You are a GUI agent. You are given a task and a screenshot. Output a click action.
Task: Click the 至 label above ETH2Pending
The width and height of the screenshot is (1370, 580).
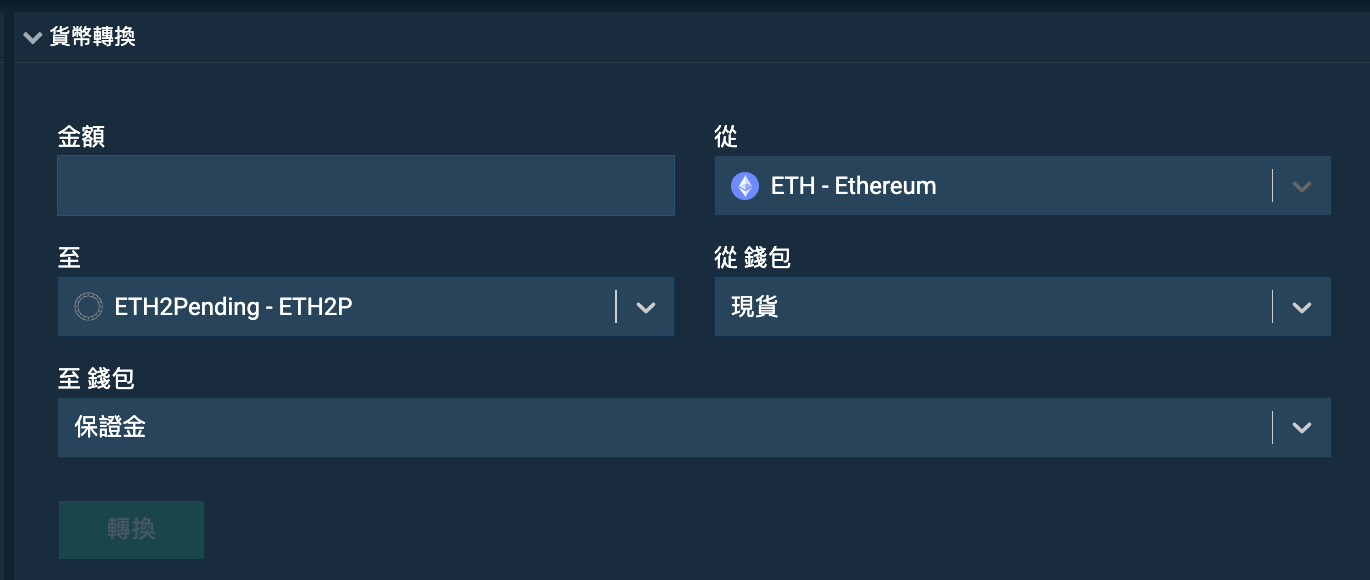tap(69, 258)
